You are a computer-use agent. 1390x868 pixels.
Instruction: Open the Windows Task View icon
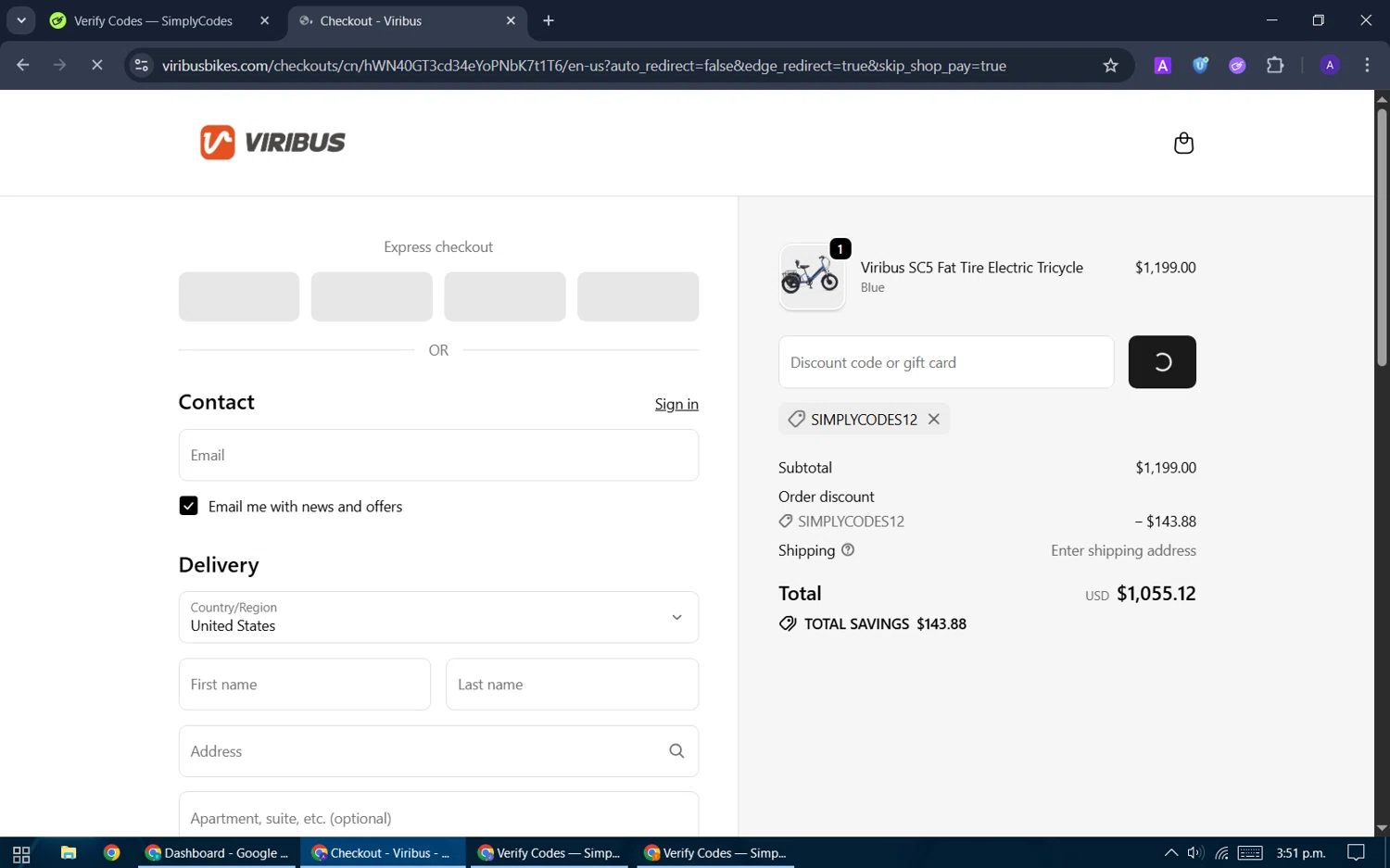(21, 853)
